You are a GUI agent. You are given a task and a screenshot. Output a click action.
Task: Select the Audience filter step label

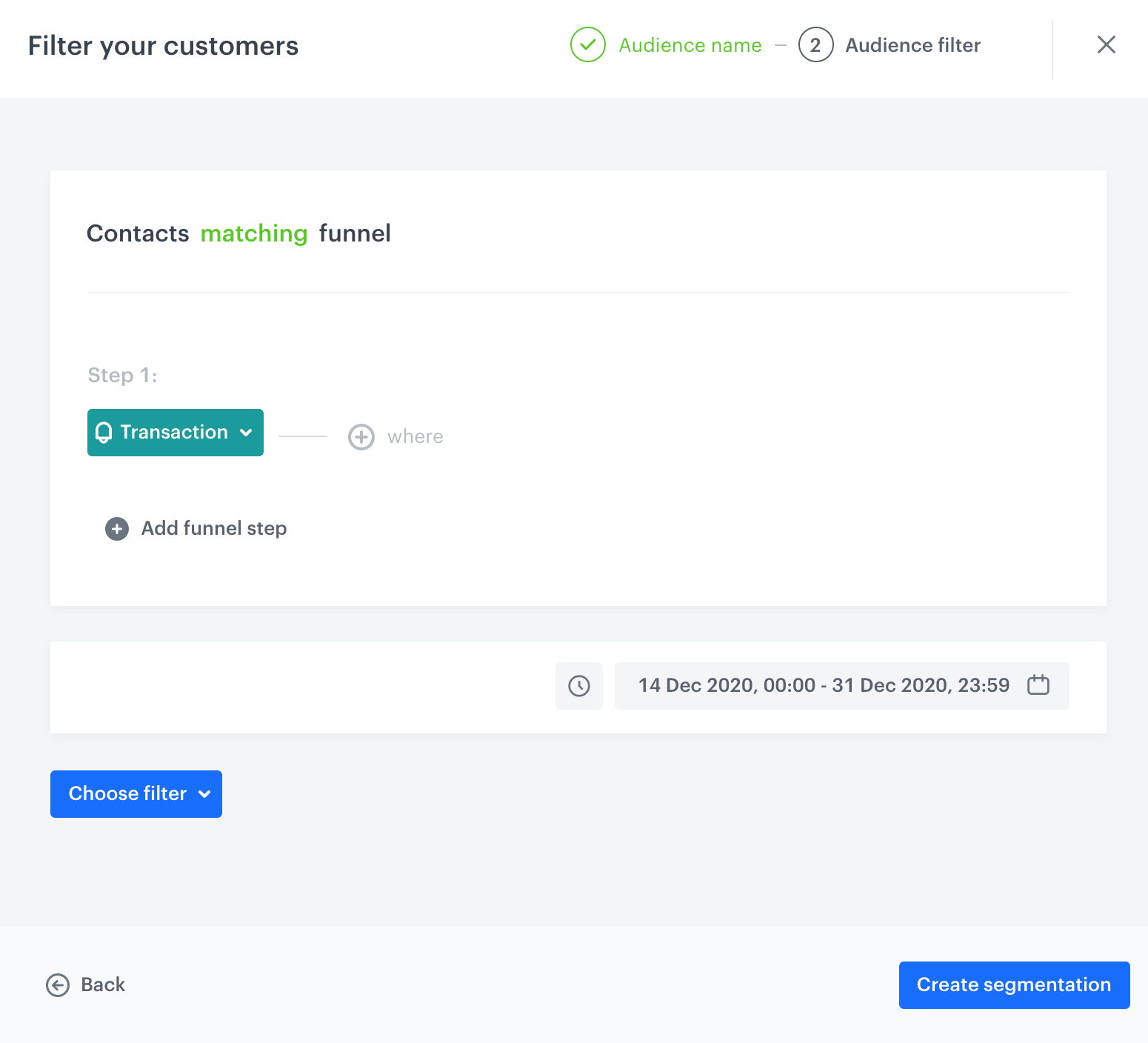[x=912, y=46]
